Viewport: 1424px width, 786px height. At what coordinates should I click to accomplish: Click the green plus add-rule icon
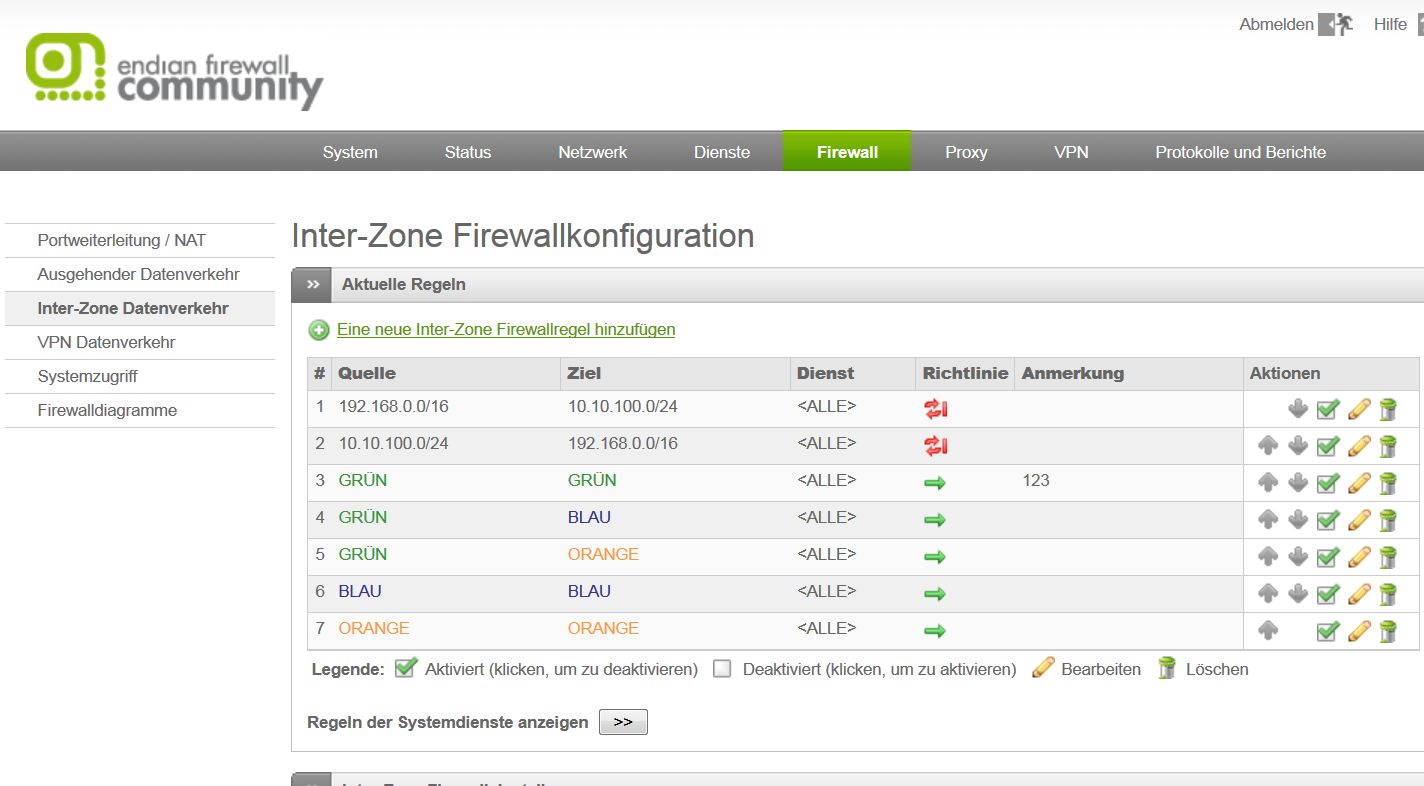(x=319, y=330)
